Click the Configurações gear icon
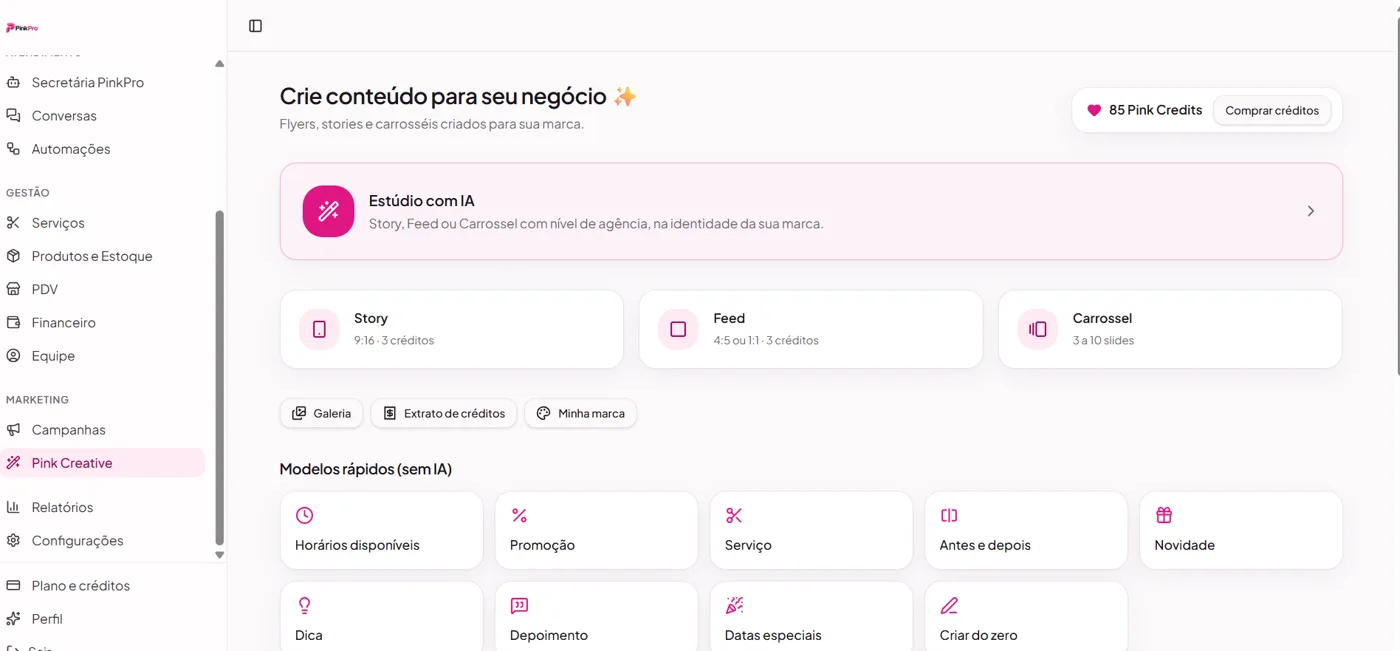 [x=13, y=540]
